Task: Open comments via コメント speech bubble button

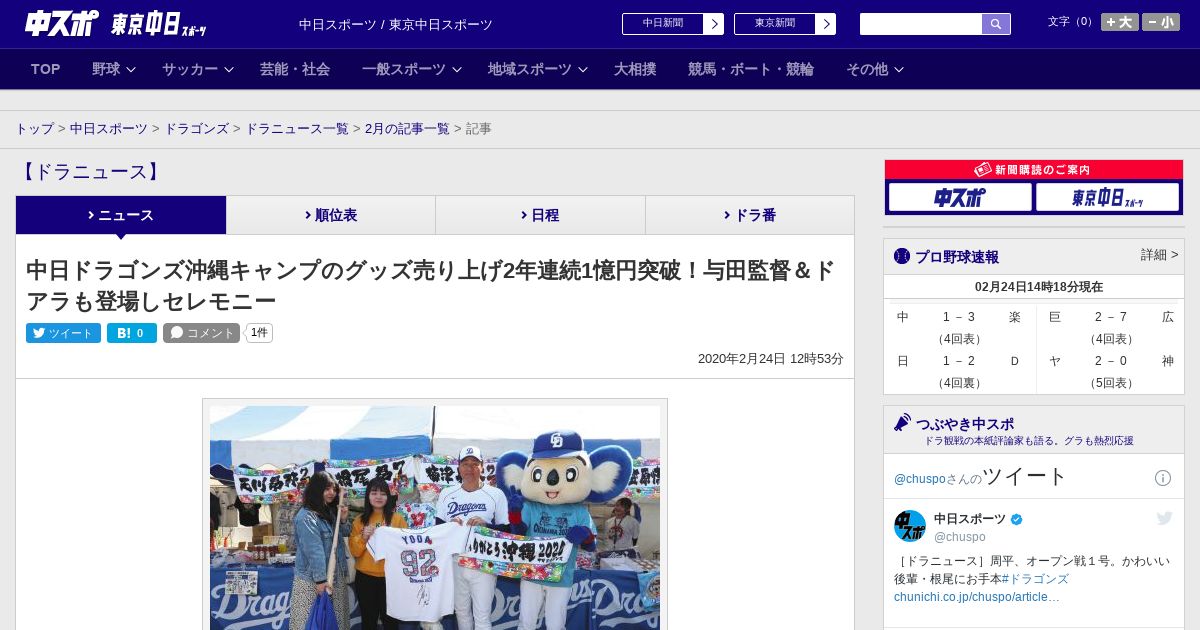Action: (x=201, y=333)
